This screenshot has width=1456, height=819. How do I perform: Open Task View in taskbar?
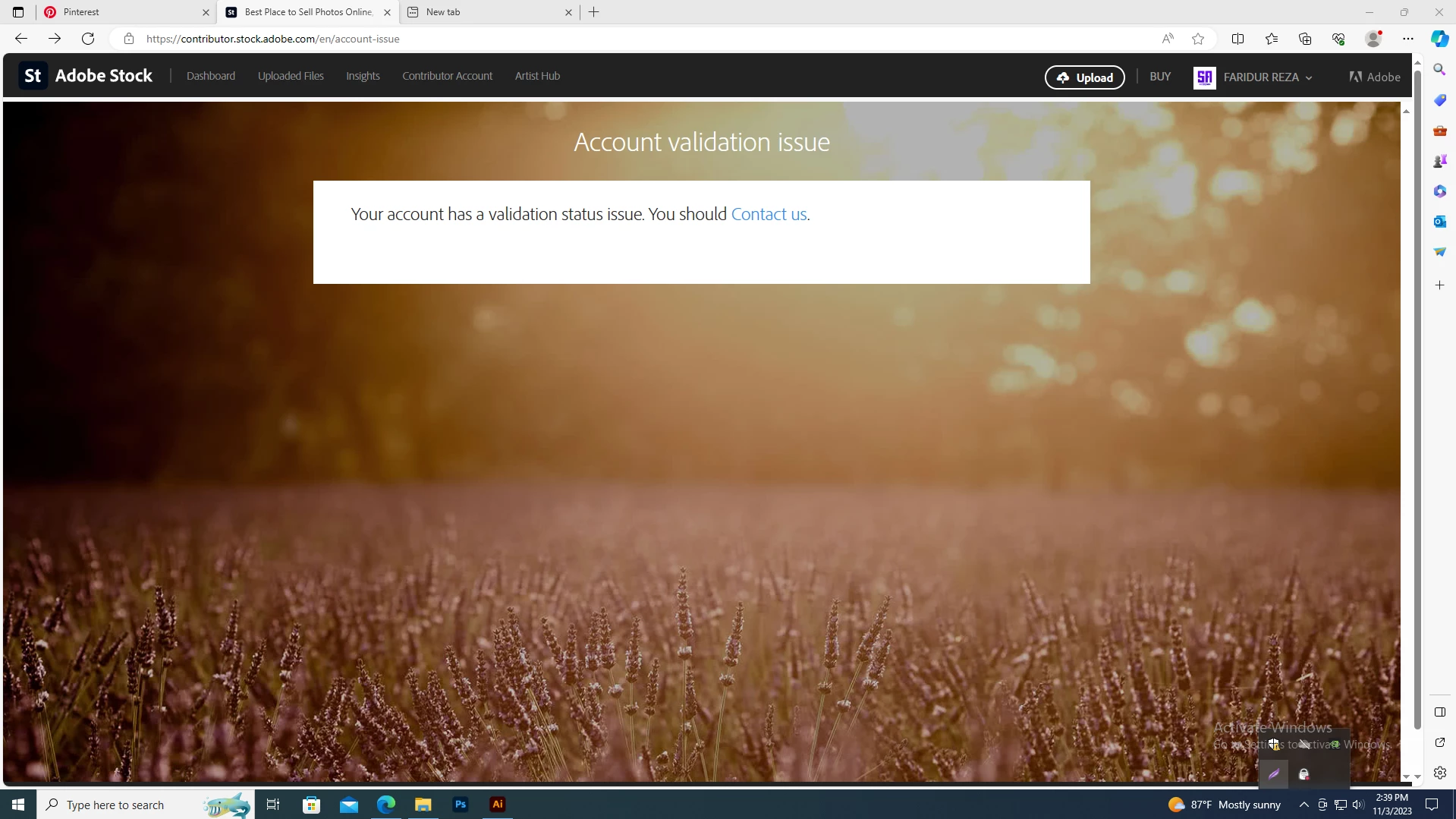[x=273, y=805]
